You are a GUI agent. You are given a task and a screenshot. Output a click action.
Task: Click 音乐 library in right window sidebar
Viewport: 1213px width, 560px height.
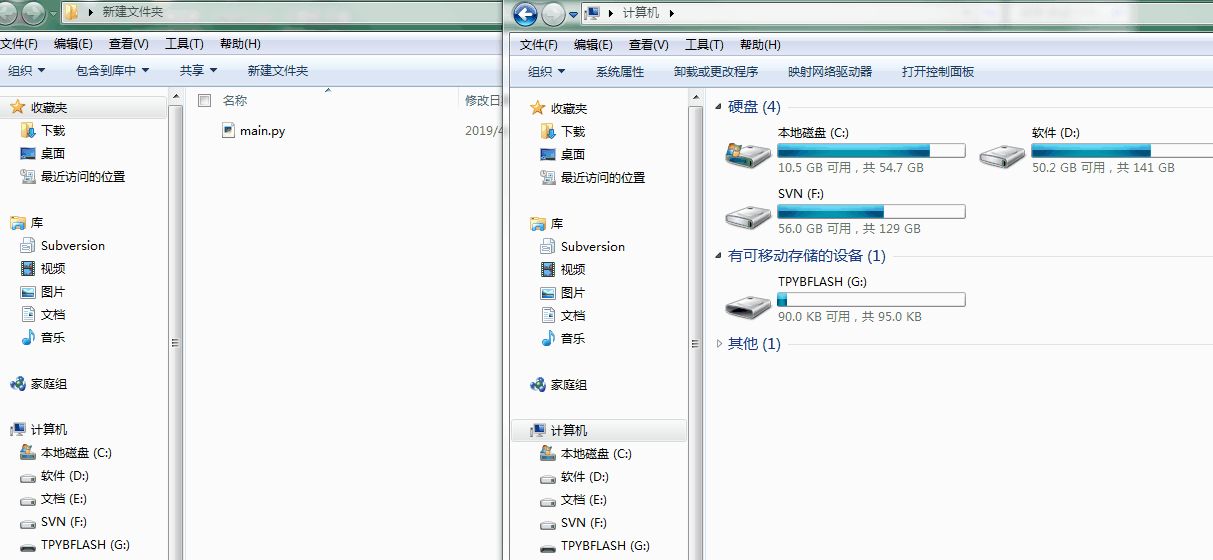572,339
